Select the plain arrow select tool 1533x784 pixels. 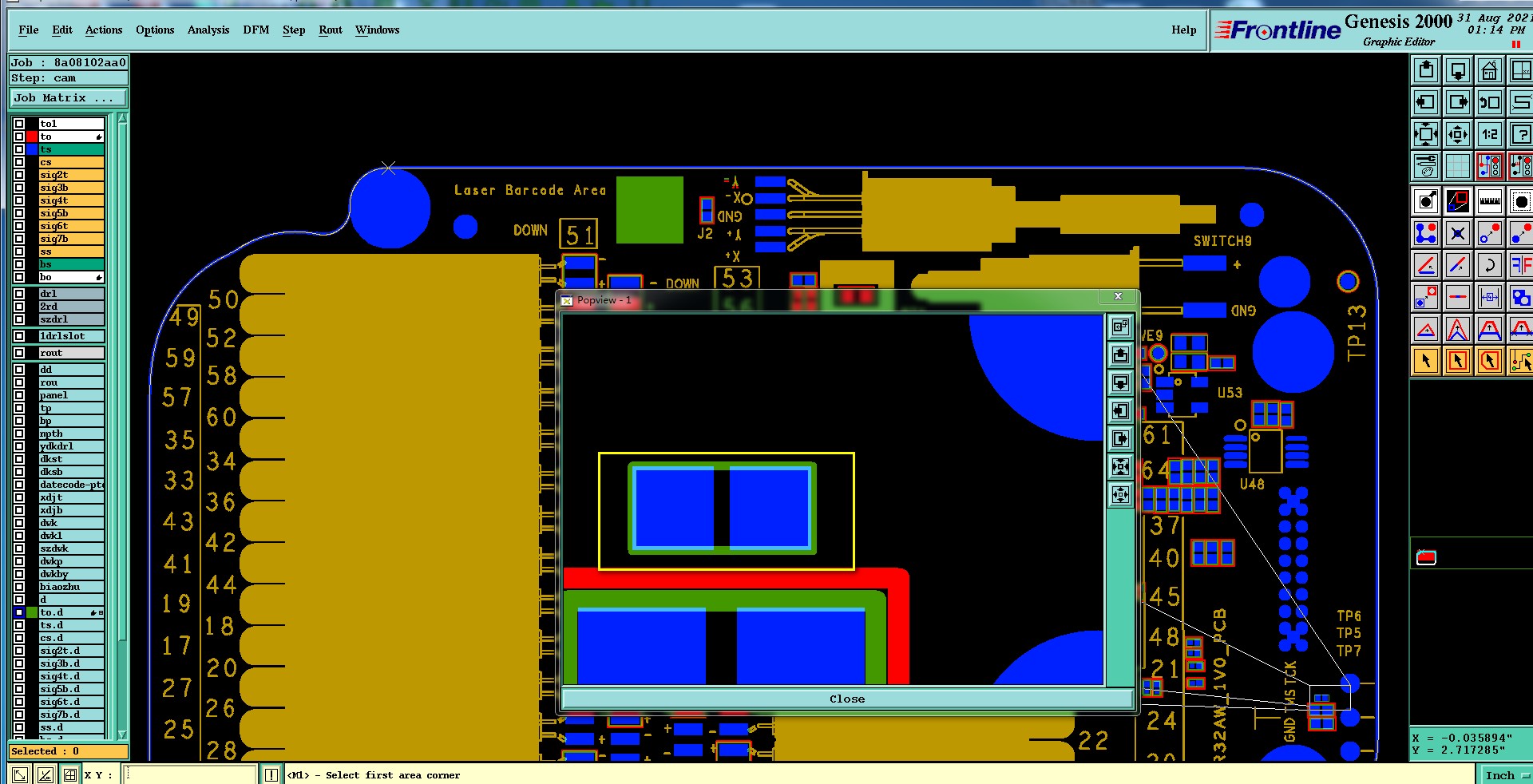1426,361
